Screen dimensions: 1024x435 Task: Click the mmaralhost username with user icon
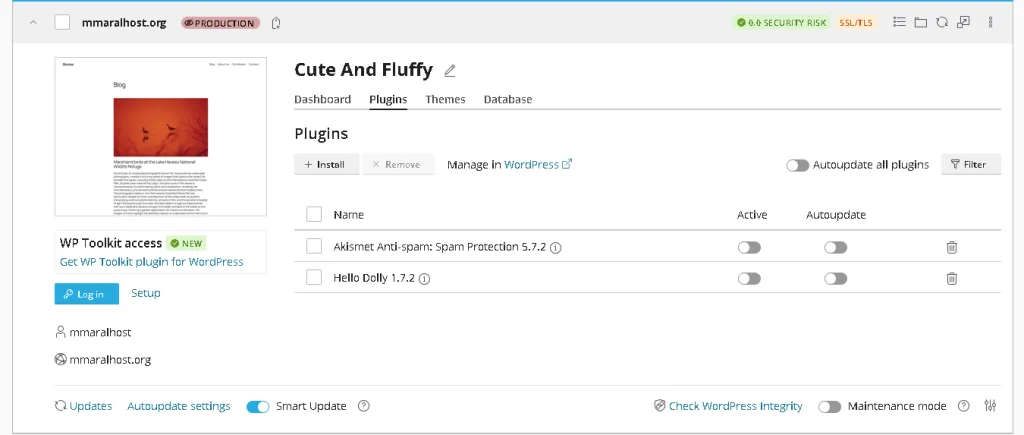click(93, 332)
